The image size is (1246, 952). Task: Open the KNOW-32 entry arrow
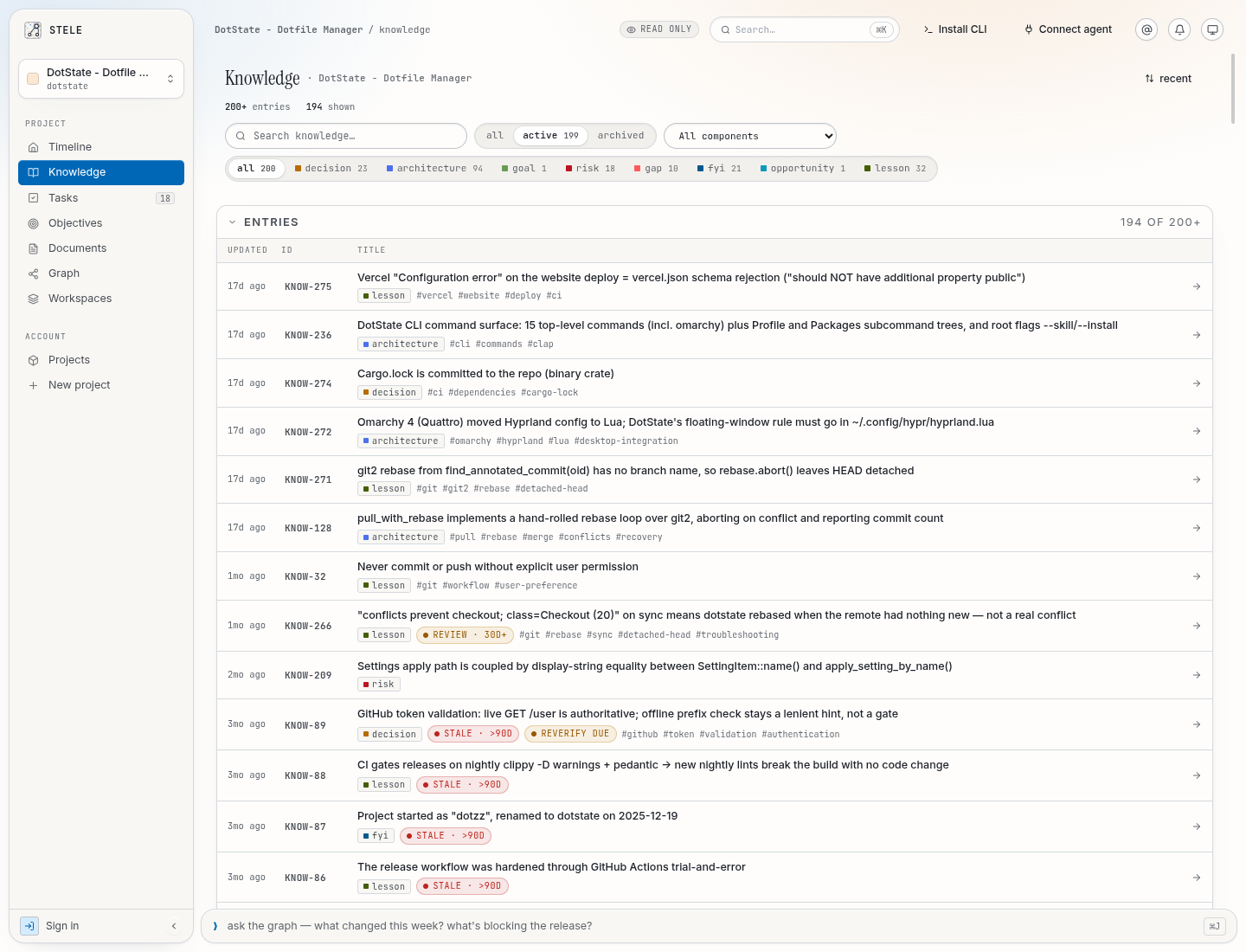(1197, 576)
